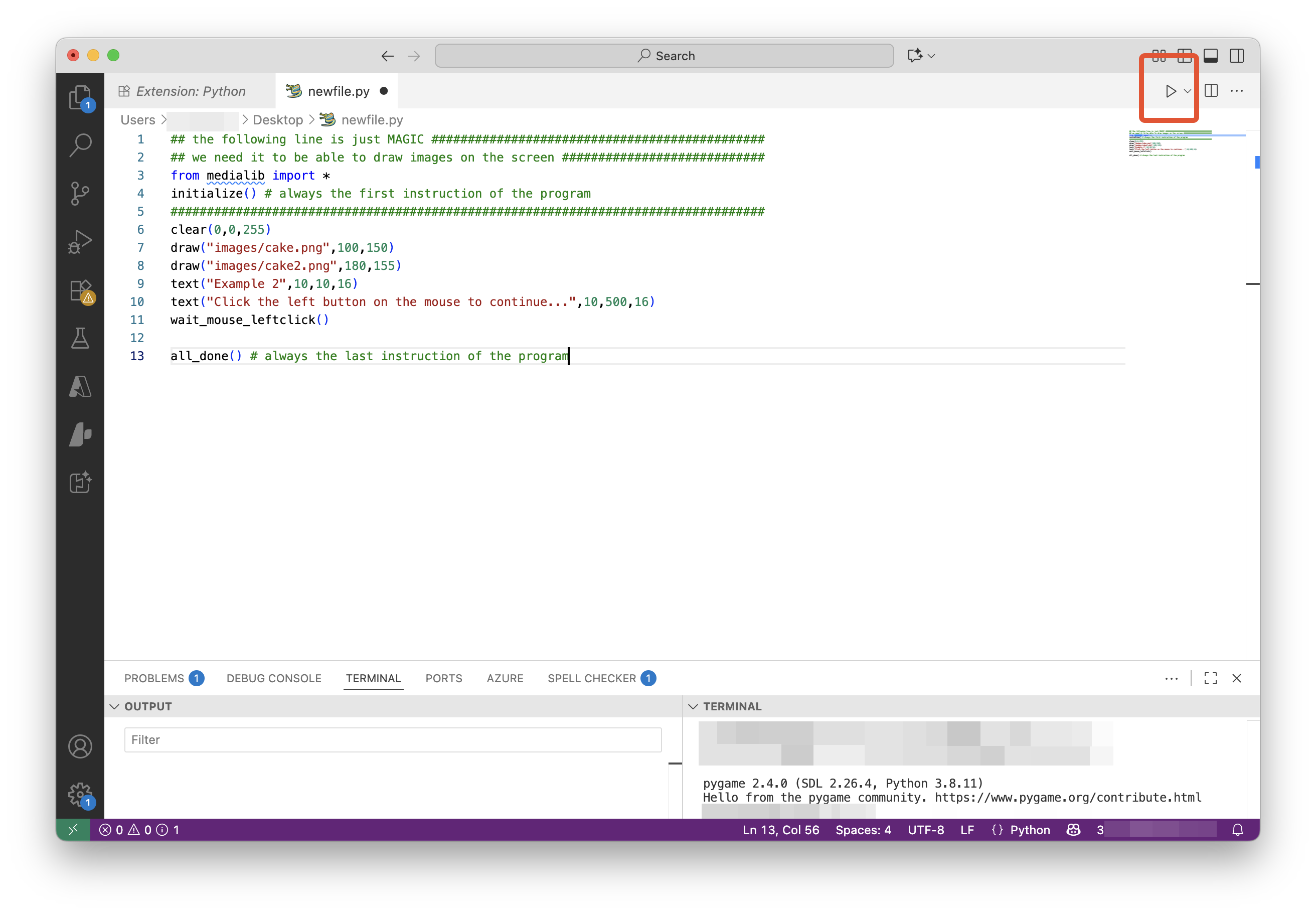Switch to the PROBLEMS tab
The image size is (1316, 915).
click(154, 678)
